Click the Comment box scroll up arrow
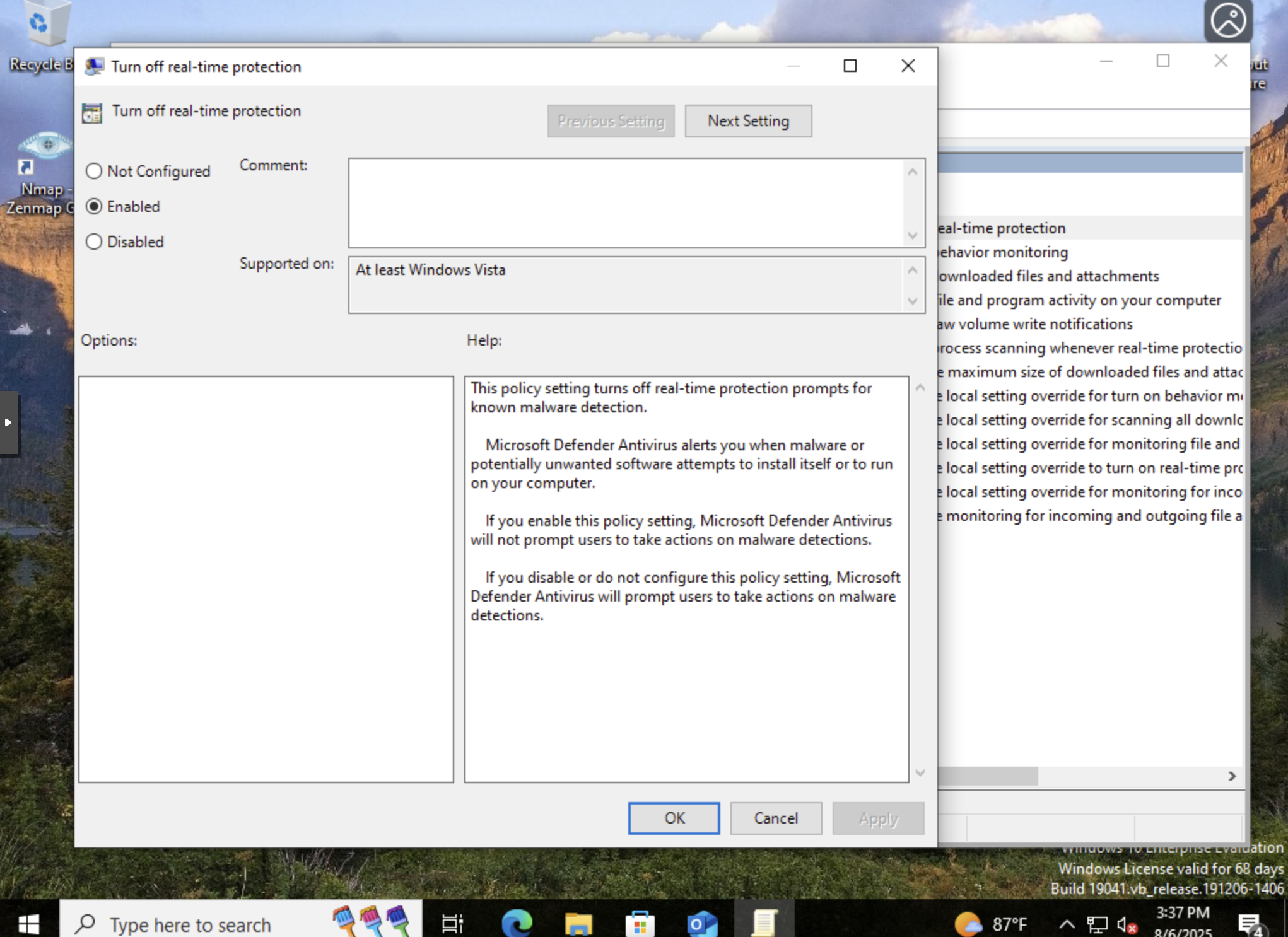 (913, 172)
